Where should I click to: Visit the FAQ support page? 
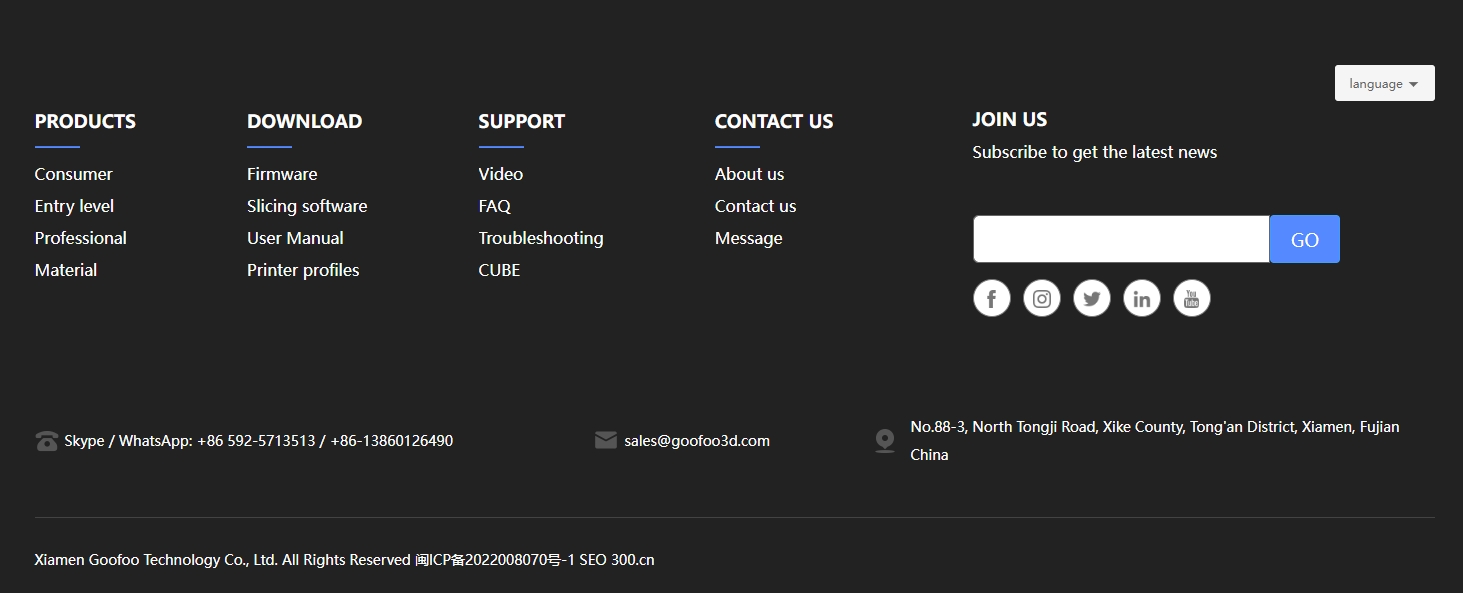[494, 206]
